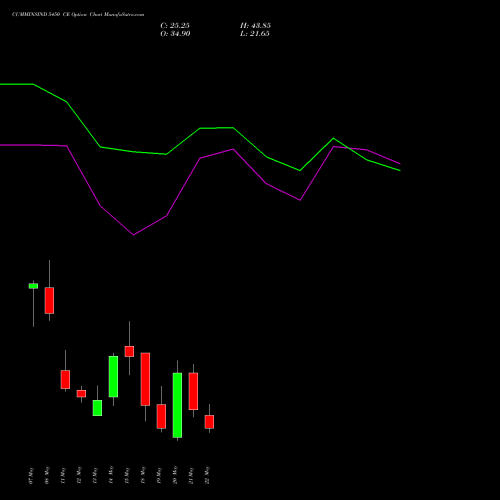
Task: Click the low value L: 21.65
Action: pyautogui.click(x=255, y=34)
